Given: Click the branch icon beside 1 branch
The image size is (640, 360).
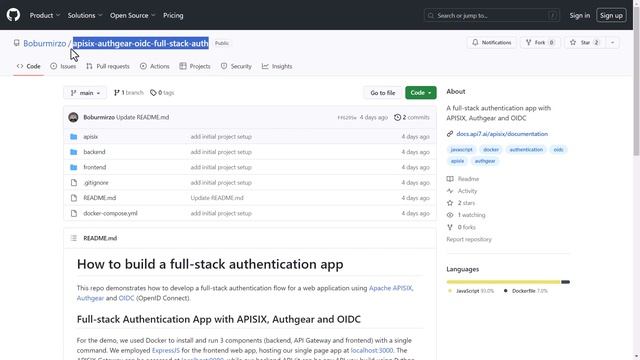Looking at the screenshot, I should (x=116, y=93).
